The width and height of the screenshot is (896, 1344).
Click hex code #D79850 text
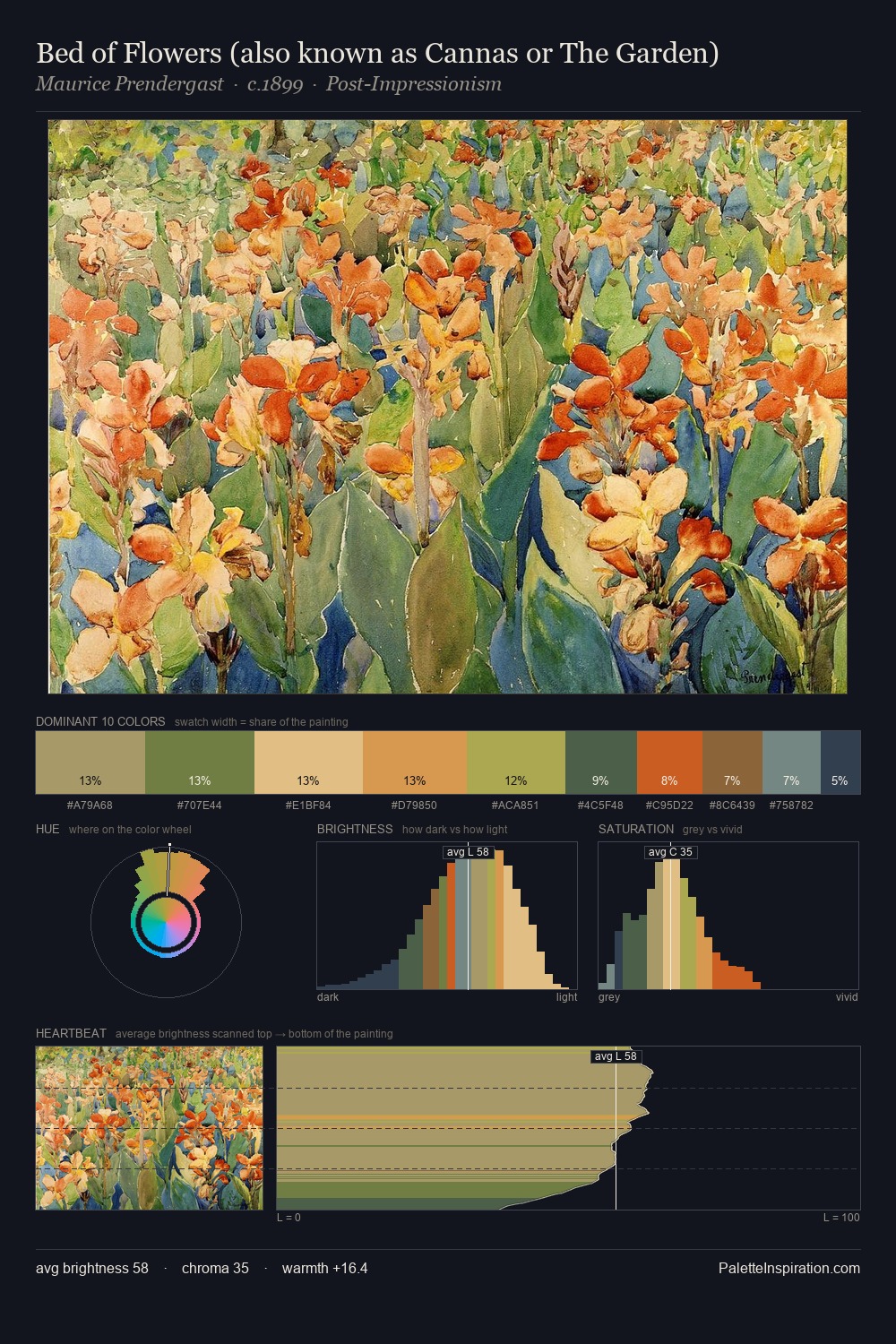click(414, 805)
